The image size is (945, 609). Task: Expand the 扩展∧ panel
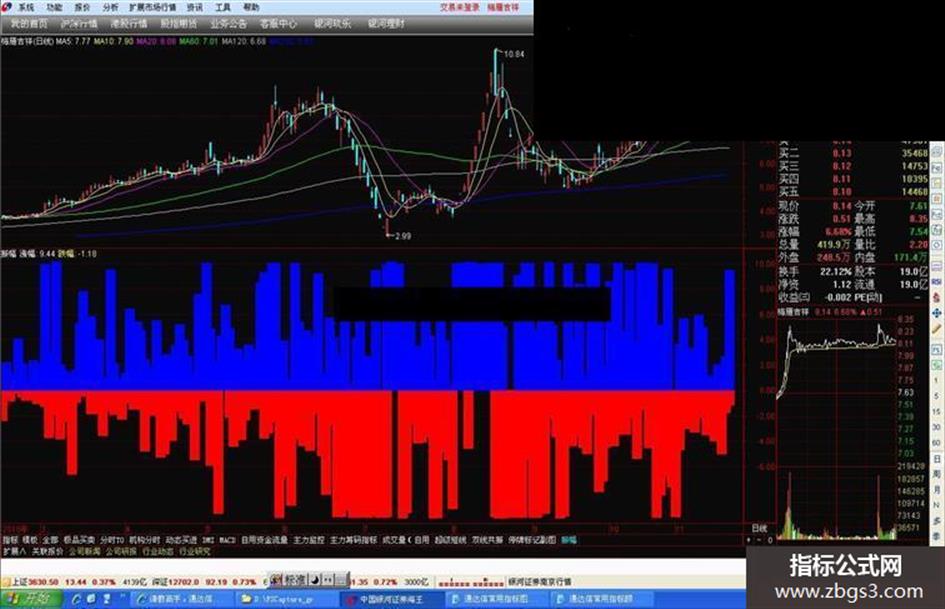pyautogui.click(x=14, y=552)
